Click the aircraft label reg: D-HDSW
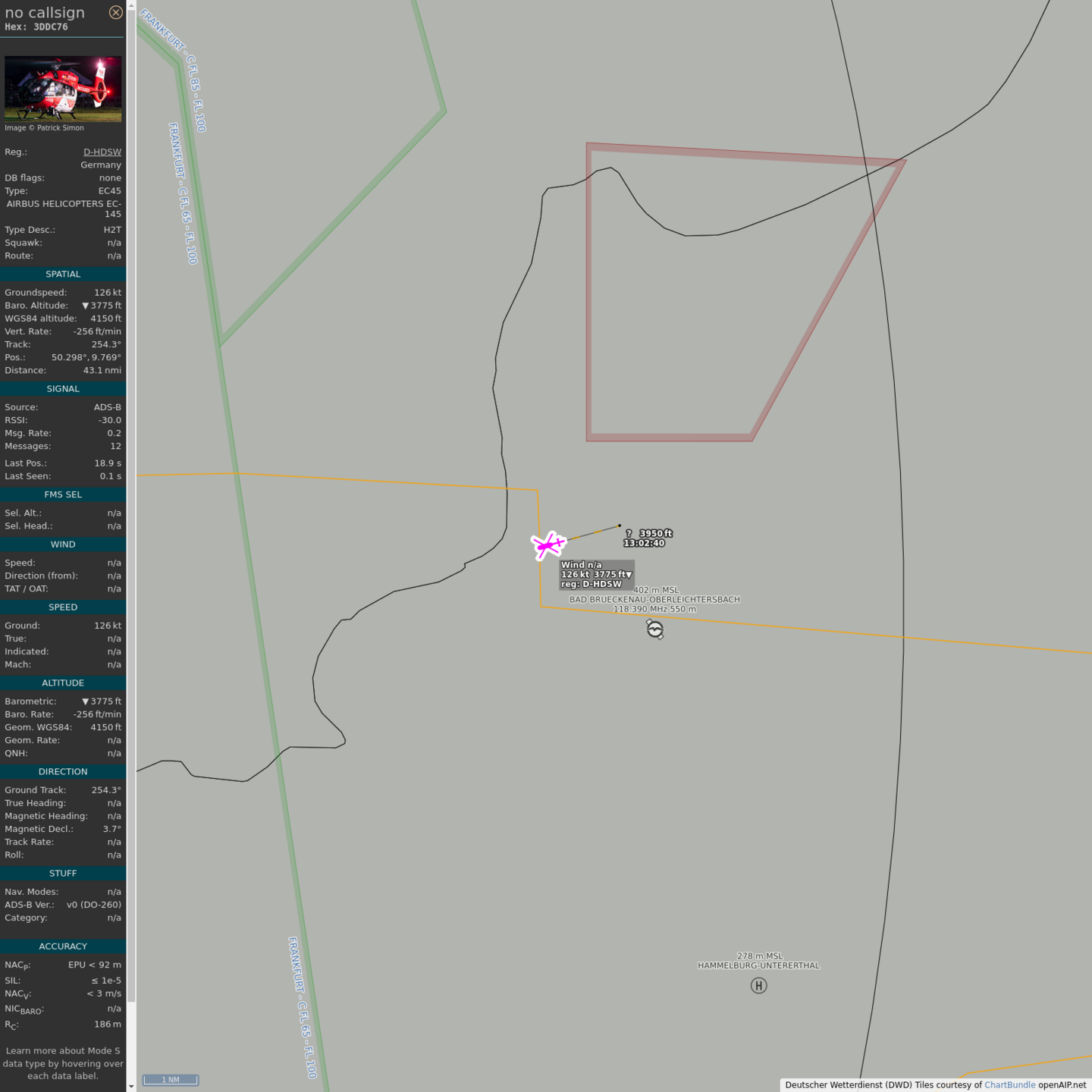 pos(591,584)
